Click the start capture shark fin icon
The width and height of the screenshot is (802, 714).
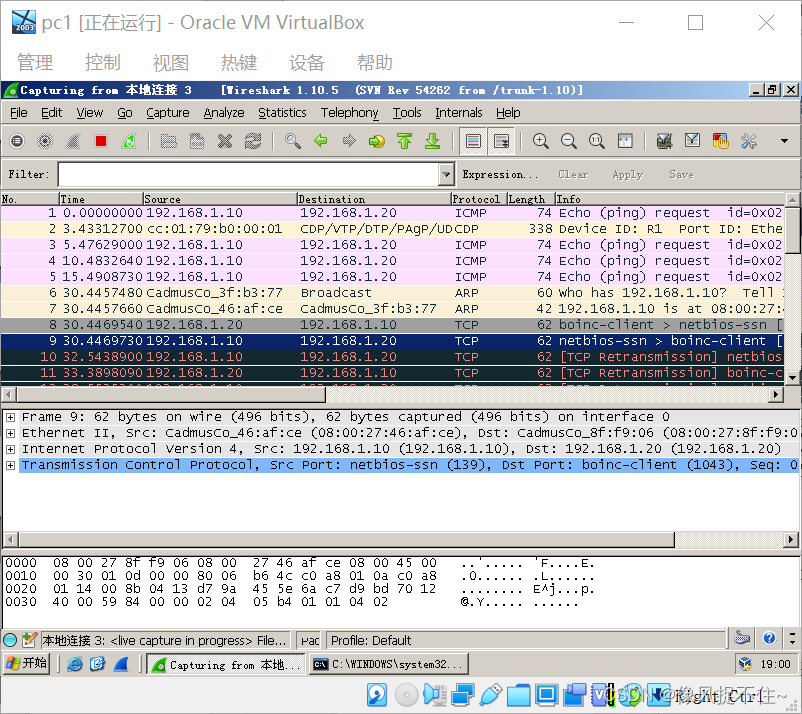coord(73,141)
